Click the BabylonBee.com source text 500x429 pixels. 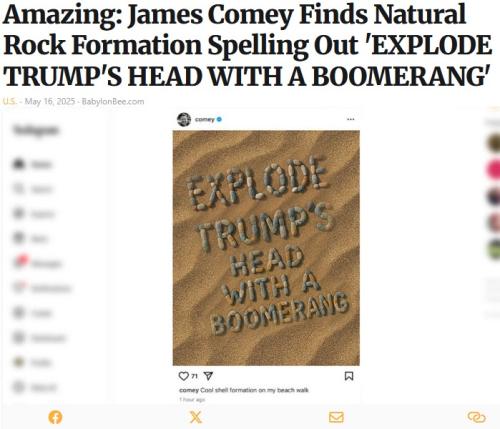[113, 101]
